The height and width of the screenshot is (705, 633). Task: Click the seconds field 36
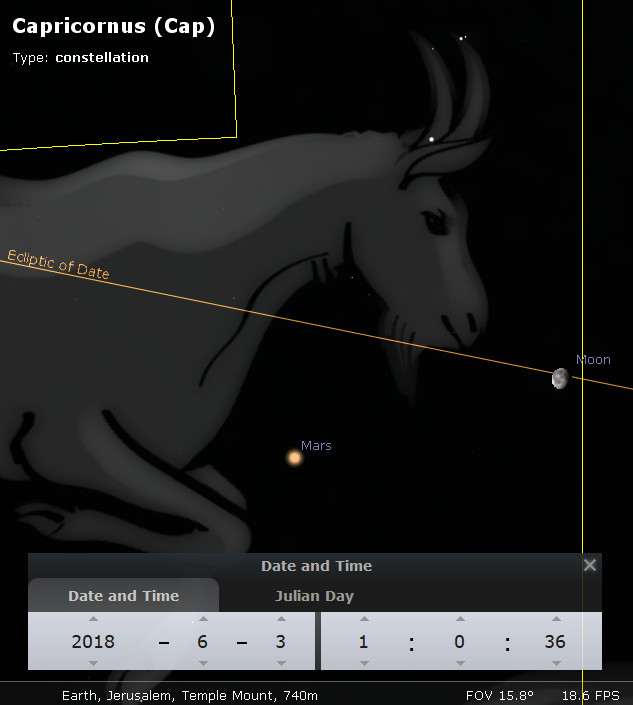555,642
